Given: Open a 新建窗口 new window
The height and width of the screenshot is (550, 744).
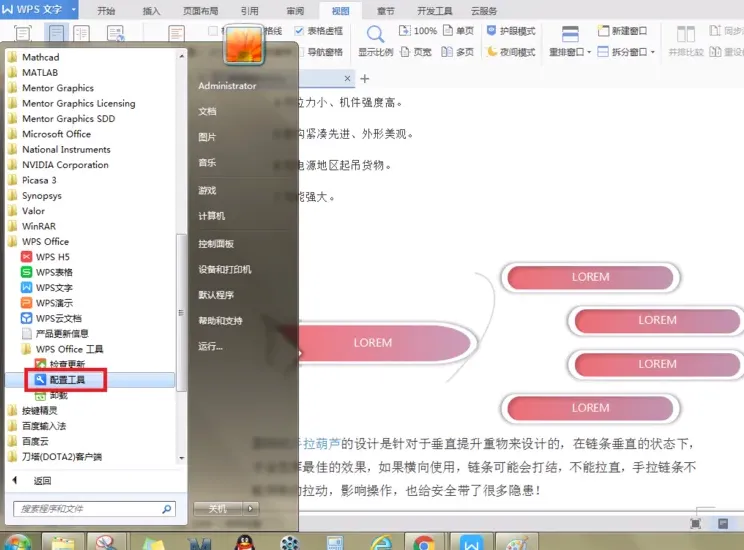Looking at the screenshot, I should pyautogui.click(x=622, y=31).
